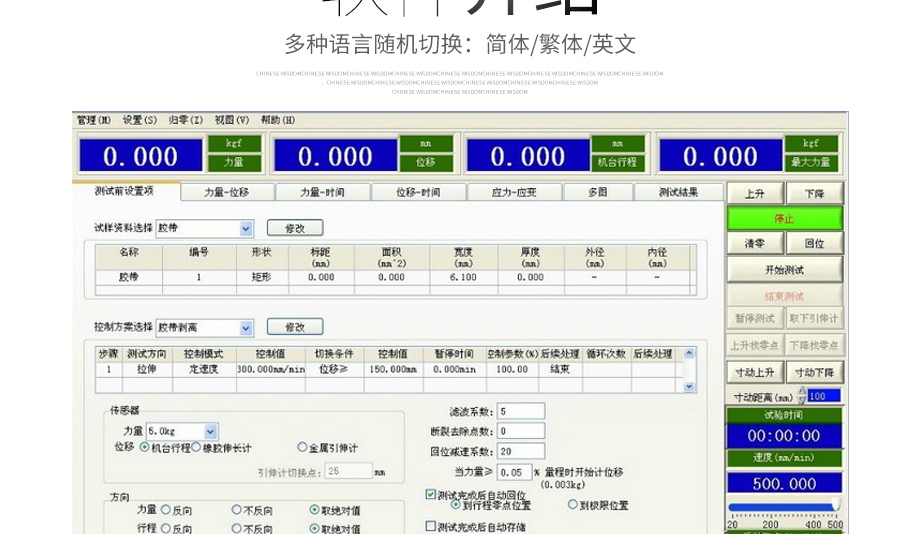Click the control table scrollbar down arrow

pyautogui.click(x=689, y=386)
